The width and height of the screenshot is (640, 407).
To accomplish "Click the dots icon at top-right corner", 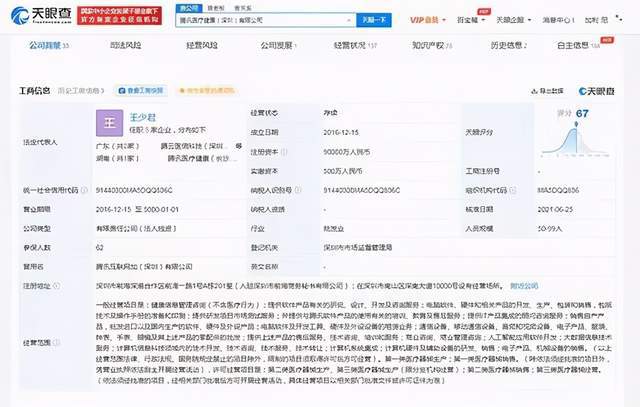I will (x=619, y=18).
